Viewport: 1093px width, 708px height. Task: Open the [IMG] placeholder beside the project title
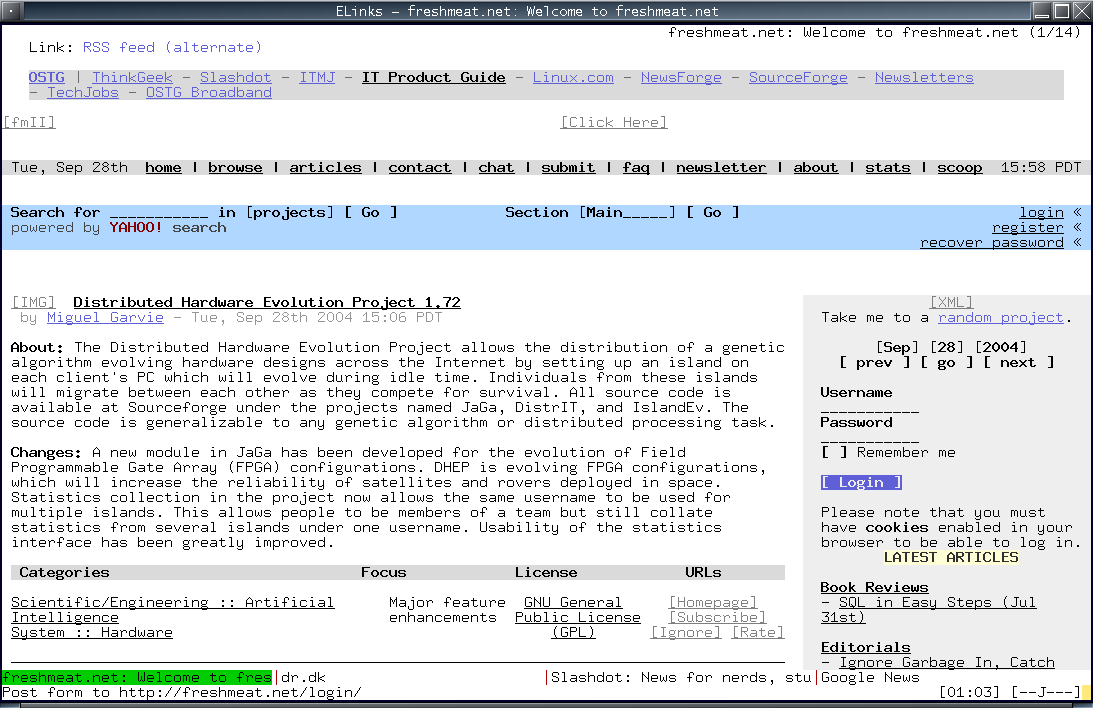click(33, 302)
